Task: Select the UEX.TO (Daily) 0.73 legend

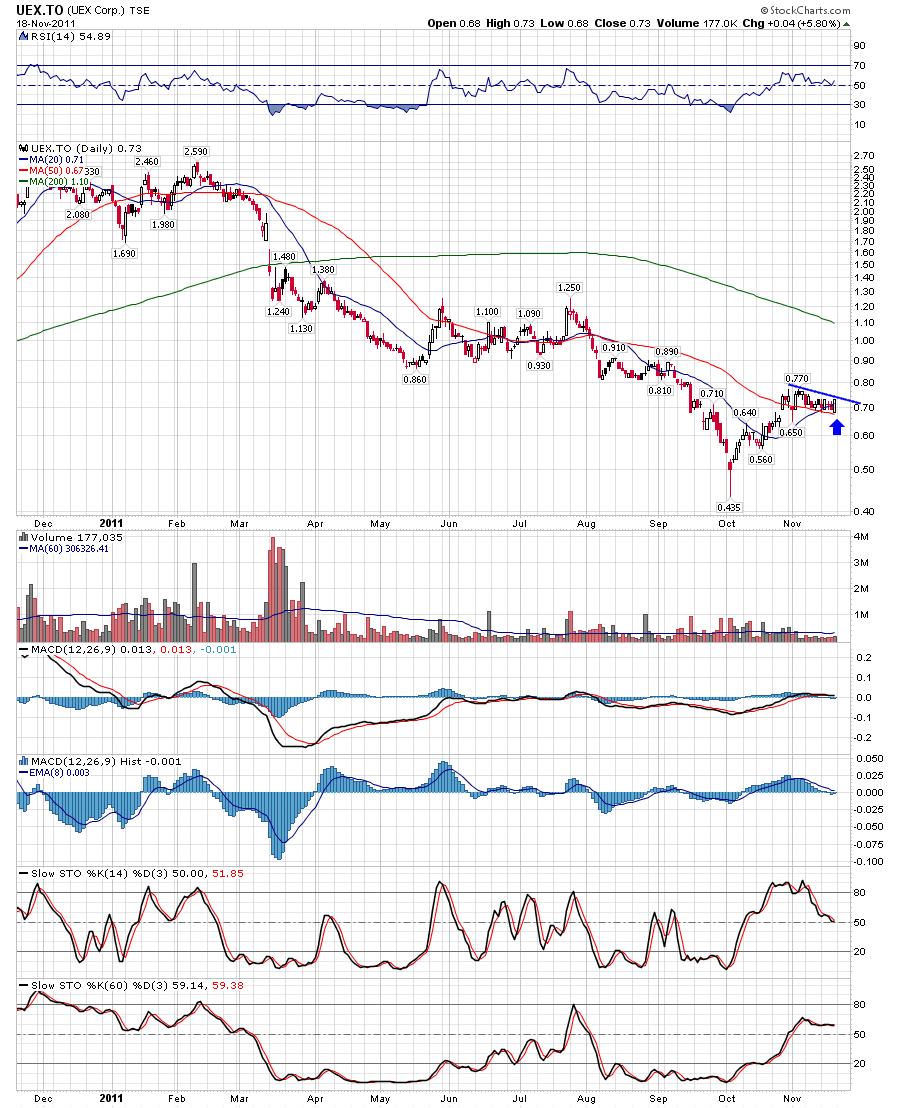Action: (86, 148)
